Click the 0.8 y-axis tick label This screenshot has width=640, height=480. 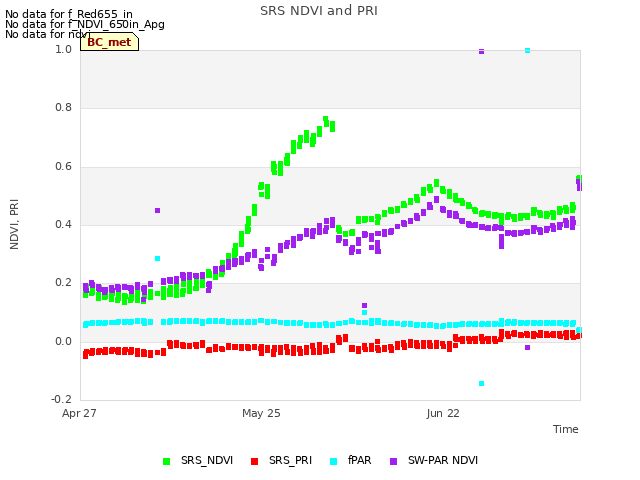(x=63, y=107)
